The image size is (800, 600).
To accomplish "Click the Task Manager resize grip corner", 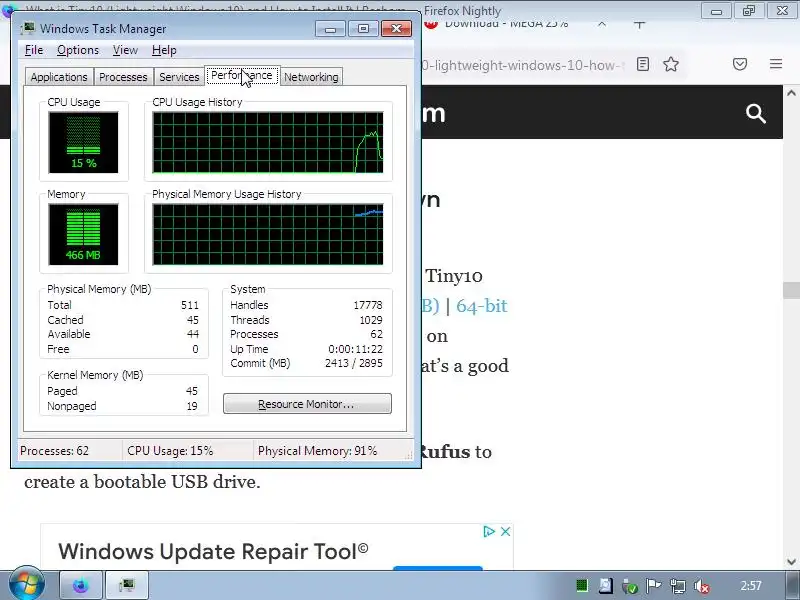I will [x=409, y=455].
